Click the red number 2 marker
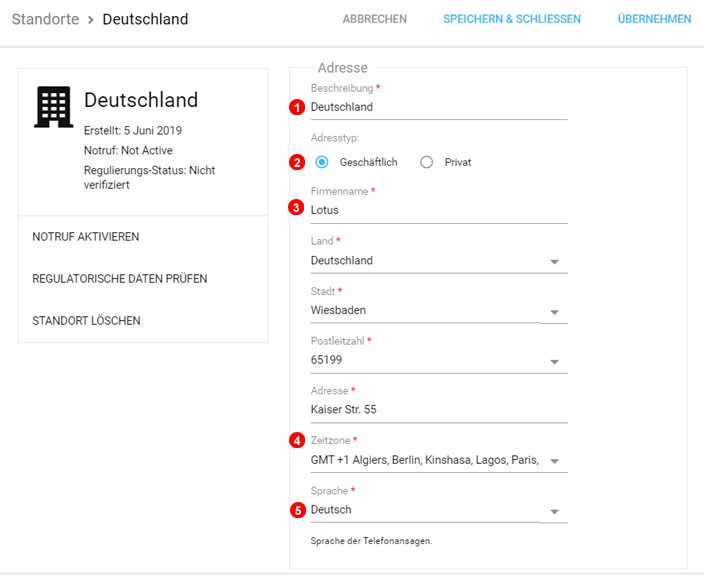The image size is (706, 576). tap(296, 162)
